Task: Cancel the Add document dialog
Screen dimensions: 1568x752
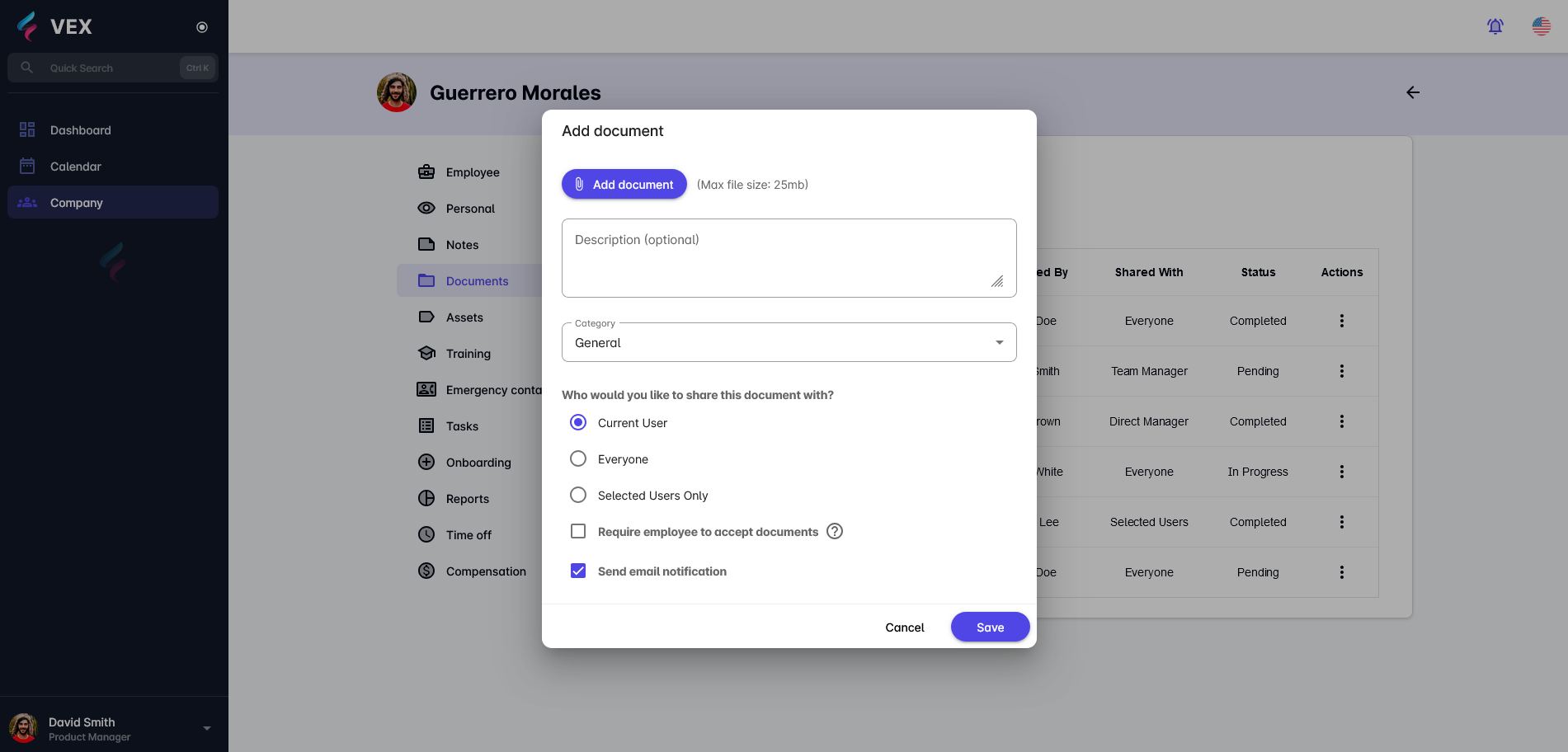Action: 905,627
